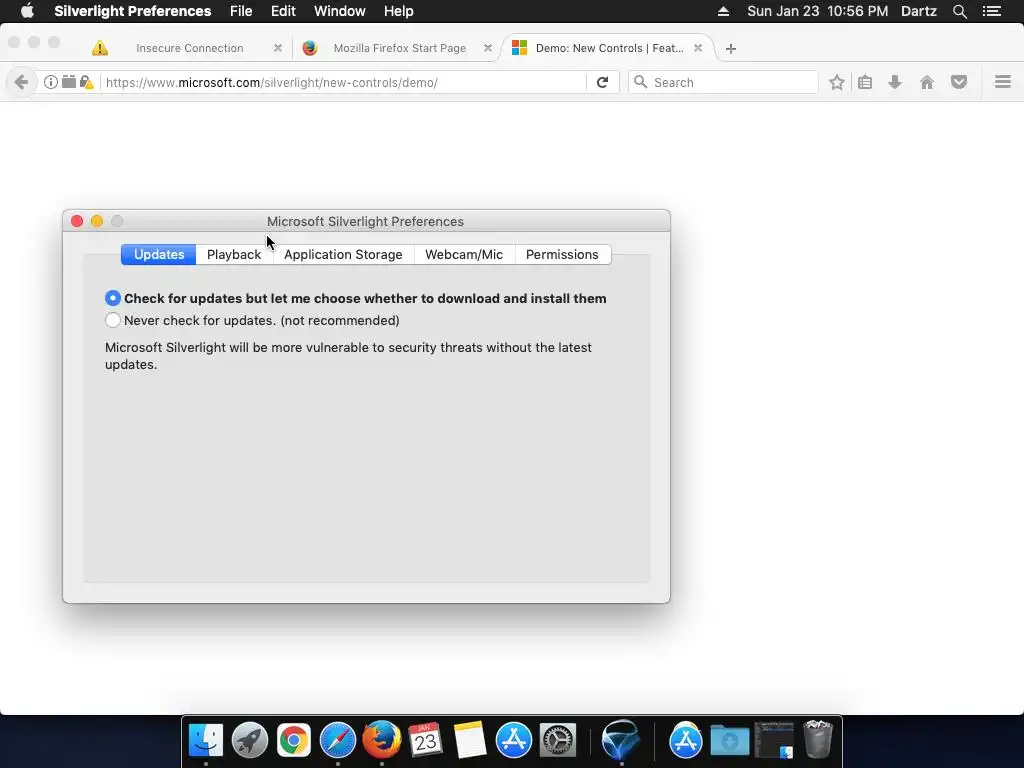Open the Apple menu
This screenshot has height=768, width=1024.
[27, 11]
